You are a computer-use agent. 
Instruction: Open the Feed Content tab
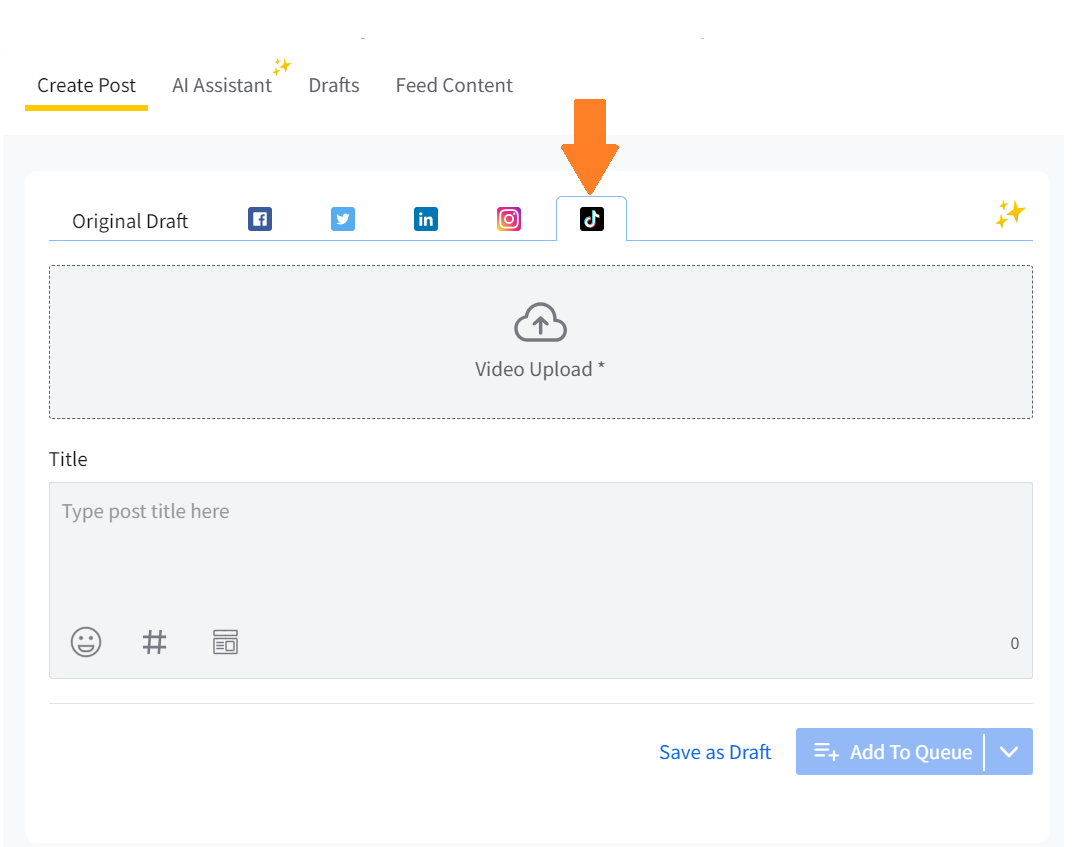(454, 86)
